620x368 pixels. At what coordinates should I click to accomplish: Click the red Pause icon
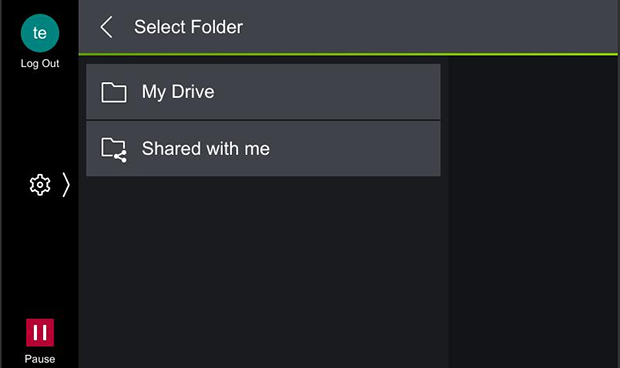(40, 332)
